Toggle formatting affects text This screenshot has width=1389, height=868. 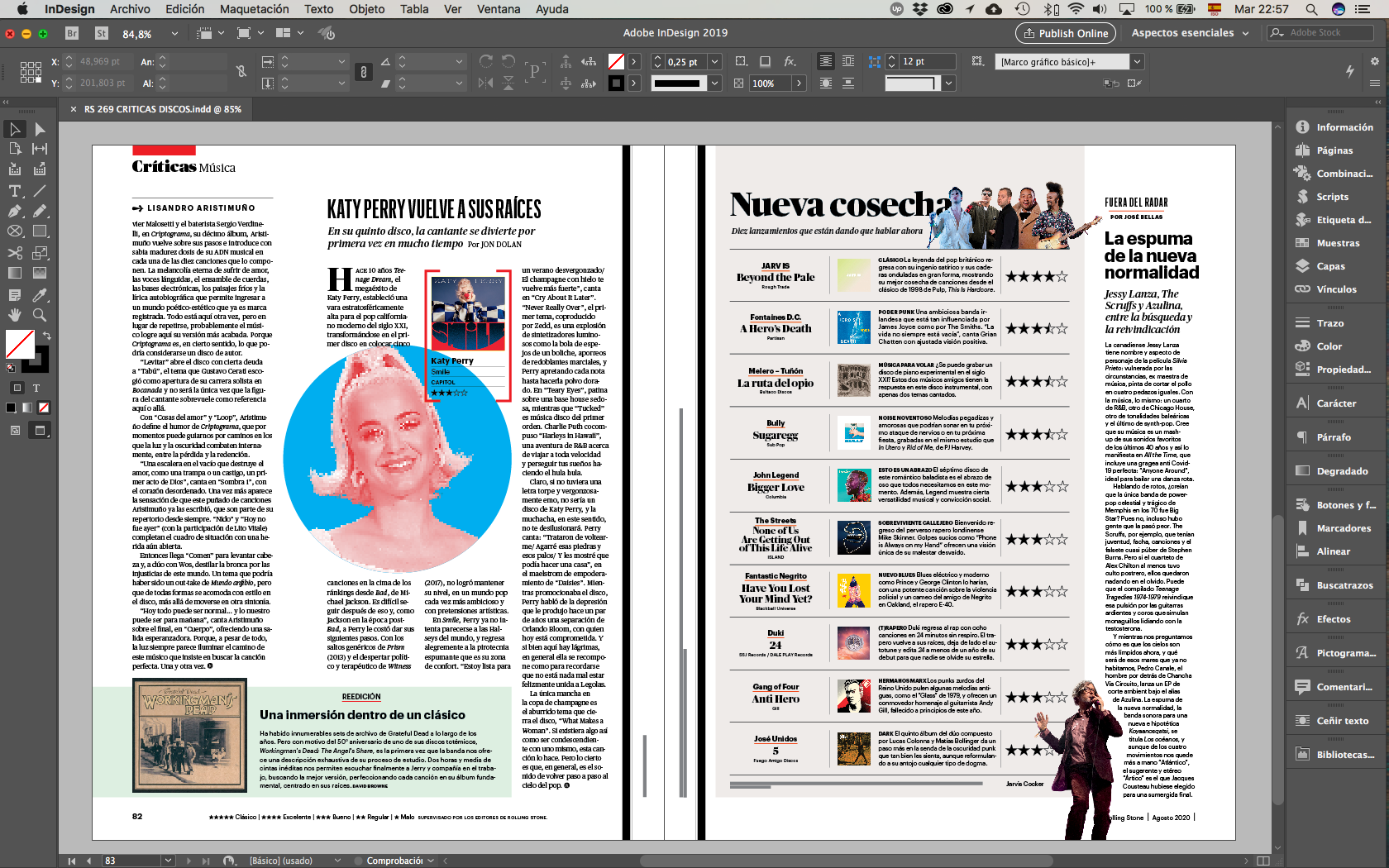pos(36,388)
